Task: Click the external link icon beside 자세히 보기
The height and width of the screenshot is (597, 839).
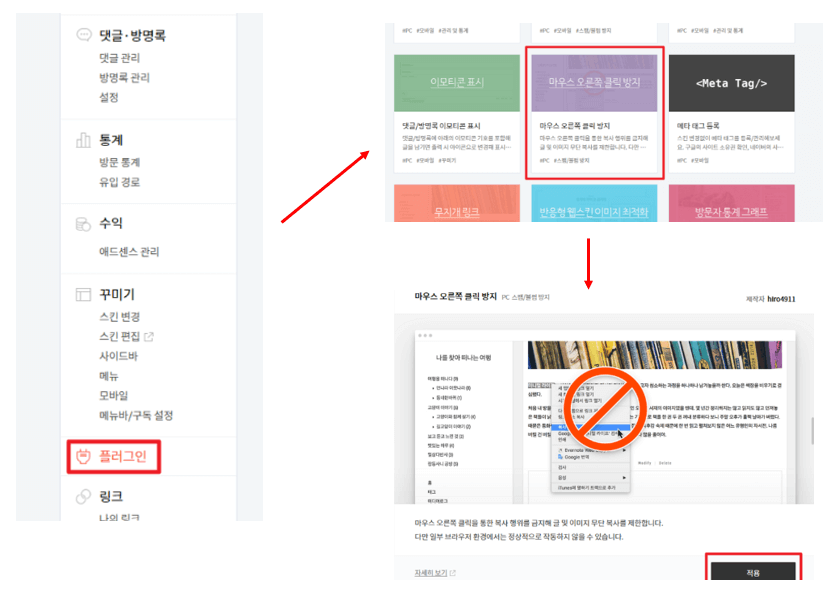Action: (452, 570)
